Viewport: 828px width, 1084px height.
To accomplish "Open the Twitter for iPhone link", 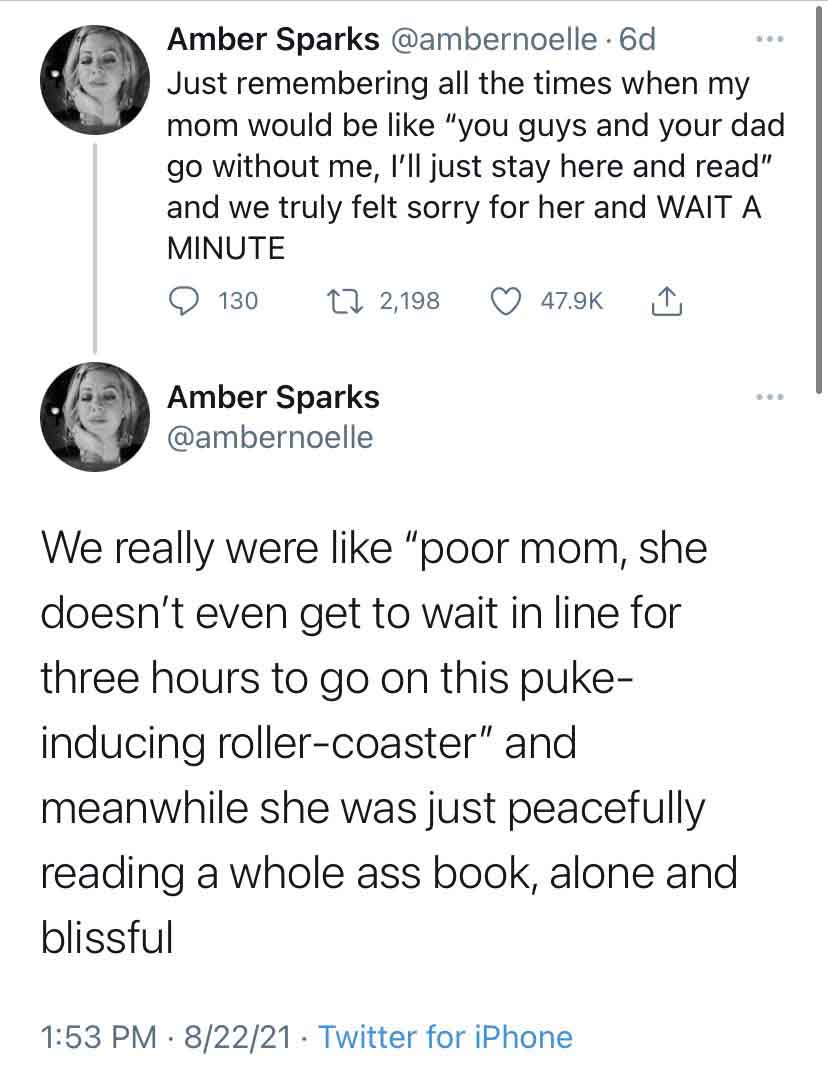I will point(445,1037).
